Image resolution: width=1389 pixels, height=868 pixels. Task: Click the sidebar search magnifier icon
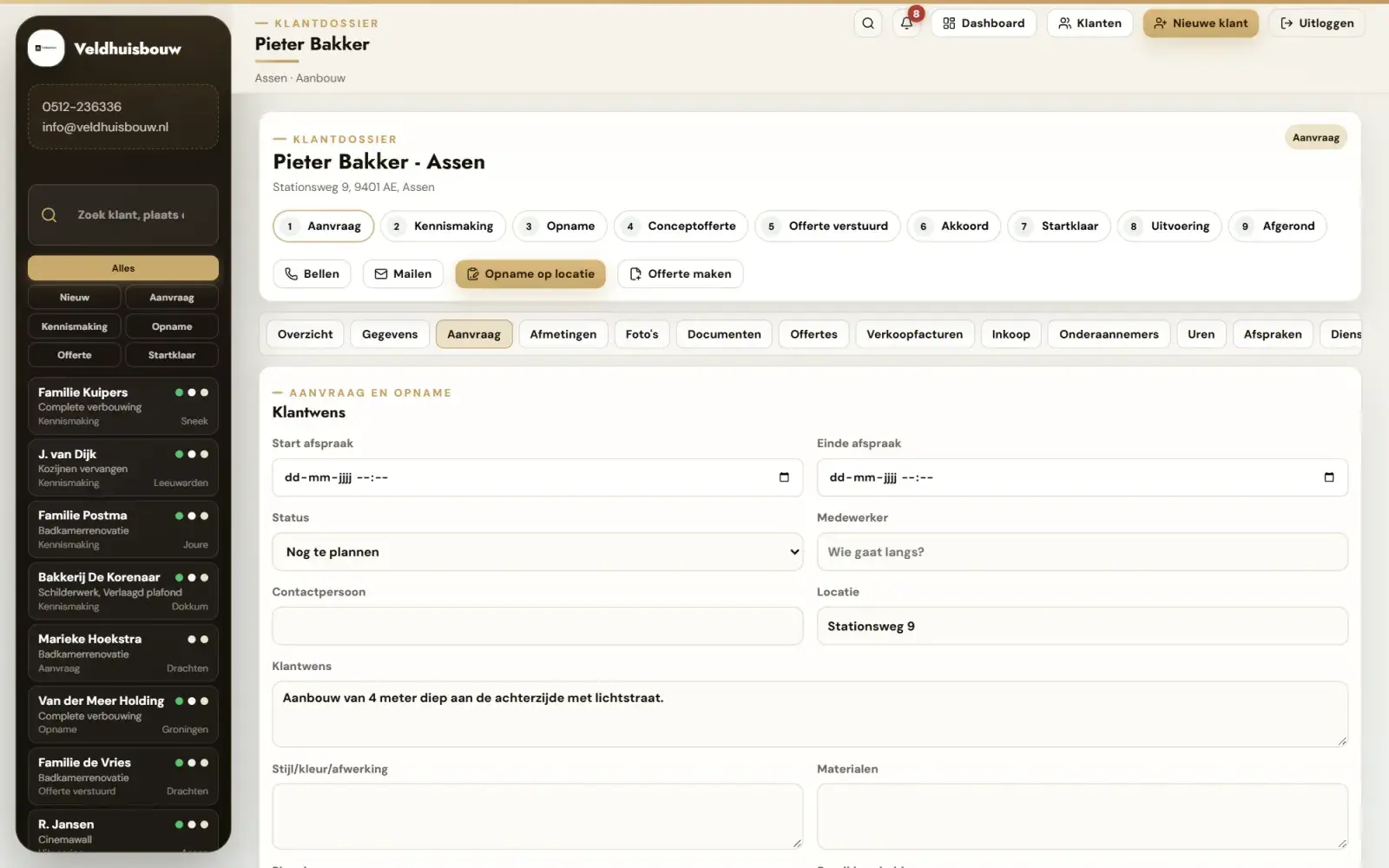pos(49,214)
